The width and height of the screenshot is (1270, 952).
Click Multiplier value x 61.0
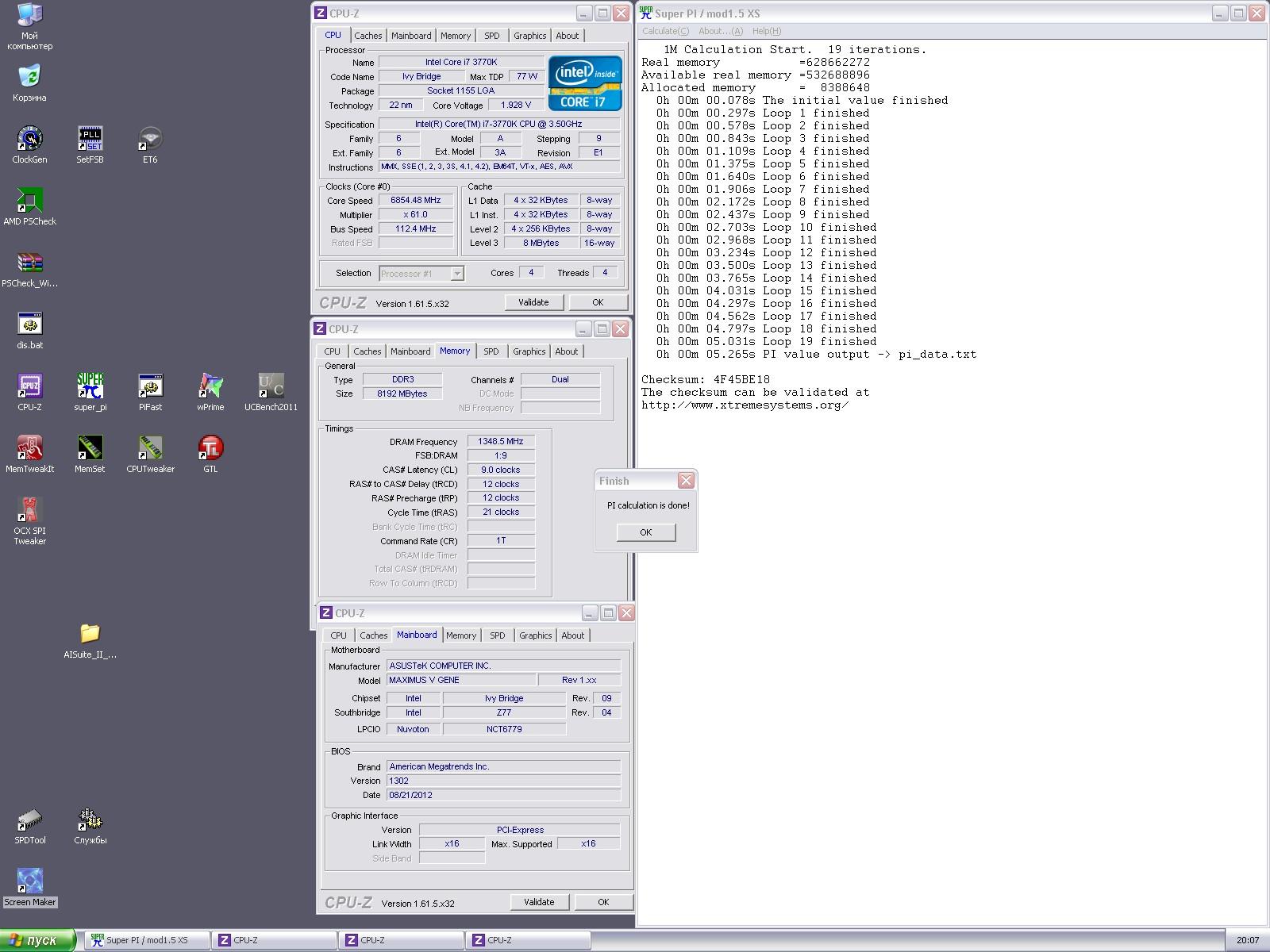point(416,215)
